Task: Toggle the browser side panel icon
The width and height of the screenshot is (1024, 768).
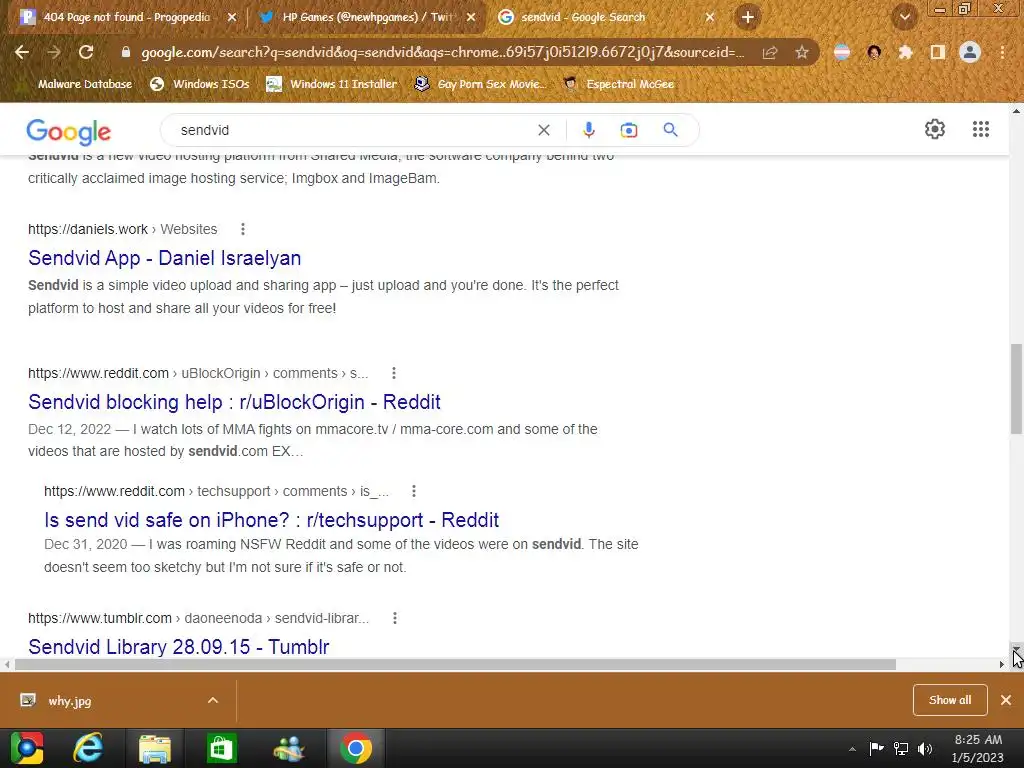Action: point(938,52)
